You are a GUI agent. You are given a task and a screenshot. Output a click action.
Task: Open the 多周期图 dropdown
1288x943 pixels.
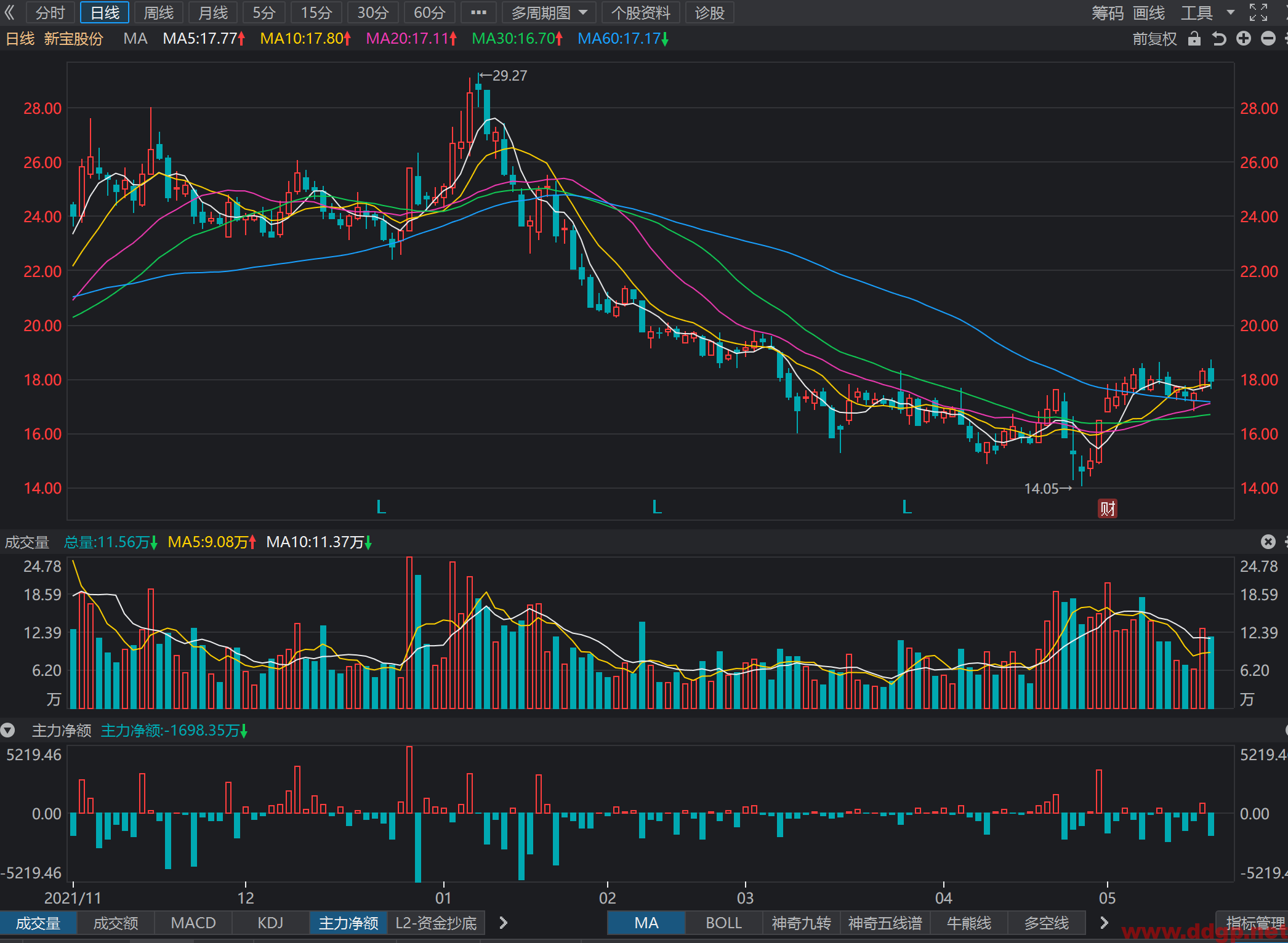[x=549, y=12]
